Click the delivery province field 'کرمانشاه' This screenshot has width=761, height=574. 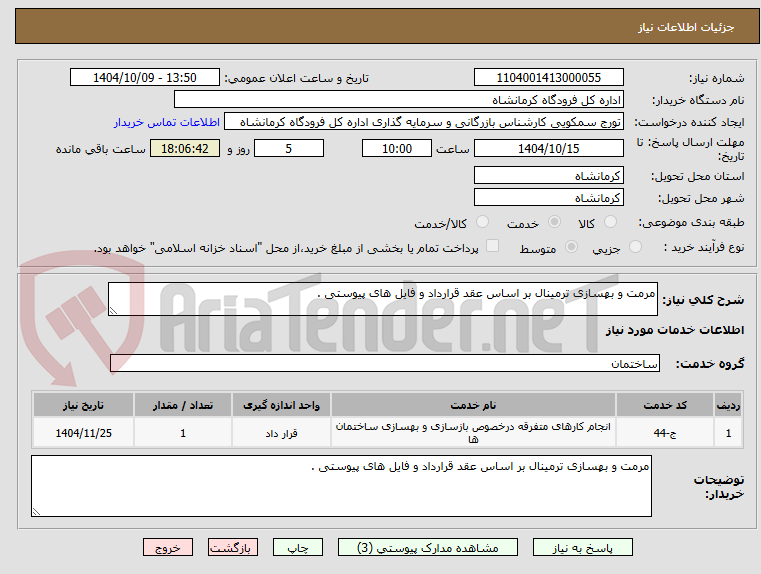(x=548, y=175)
